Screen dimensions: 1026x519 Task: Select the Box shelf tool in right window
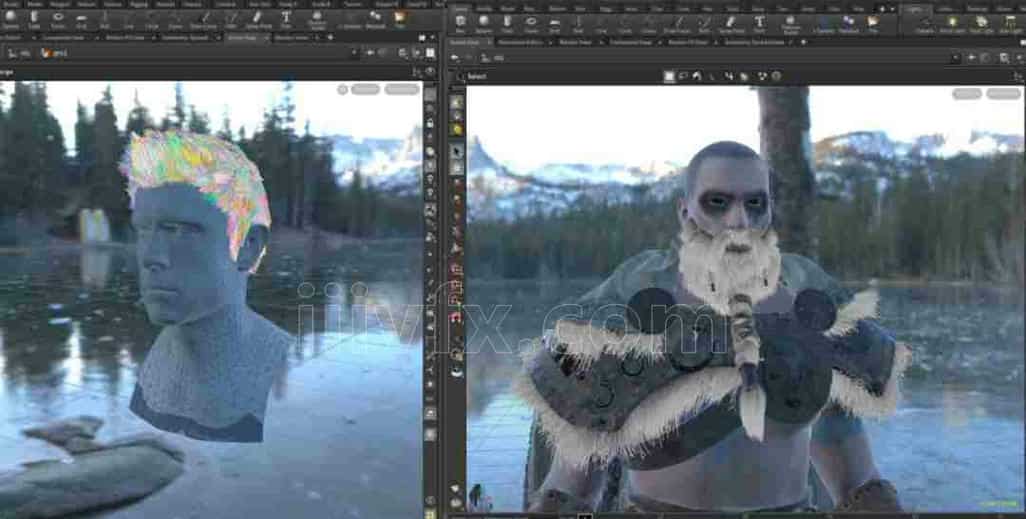coord(461,24)
